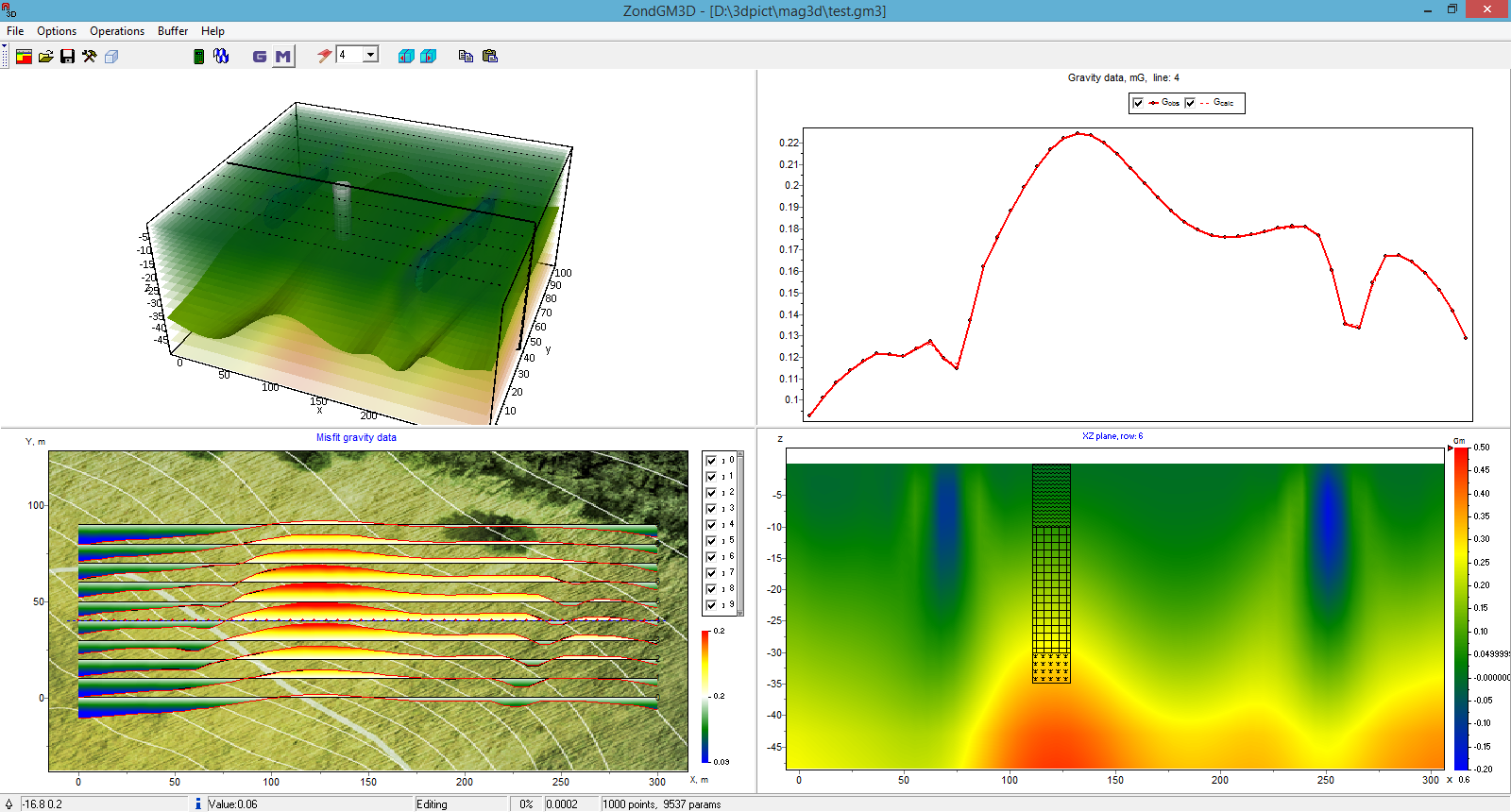Uncheck profile 9 in misfit list
Viewport: 1511px width, 812px height.
(x=711, y=605)
